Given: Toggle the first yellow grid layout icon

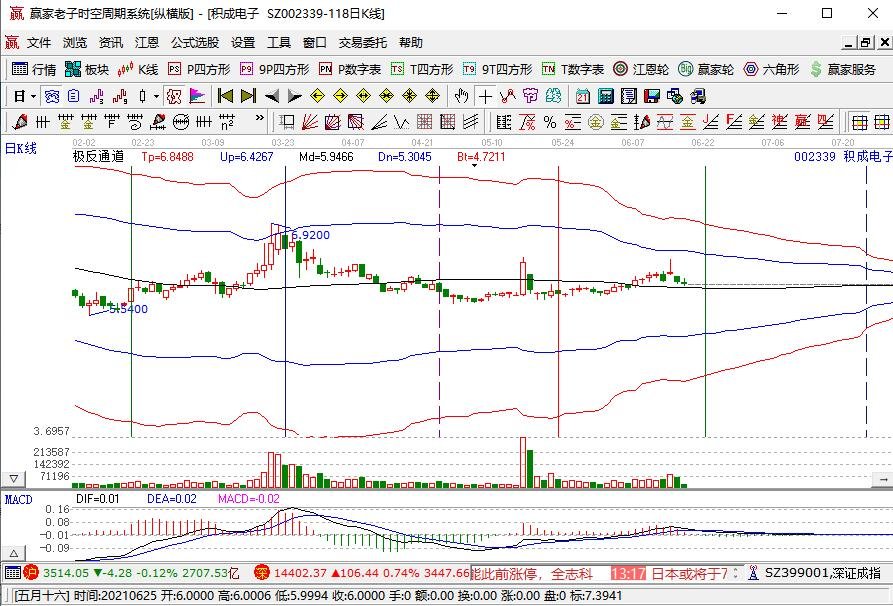Looking at the screenshot, I should click(859, 121).
